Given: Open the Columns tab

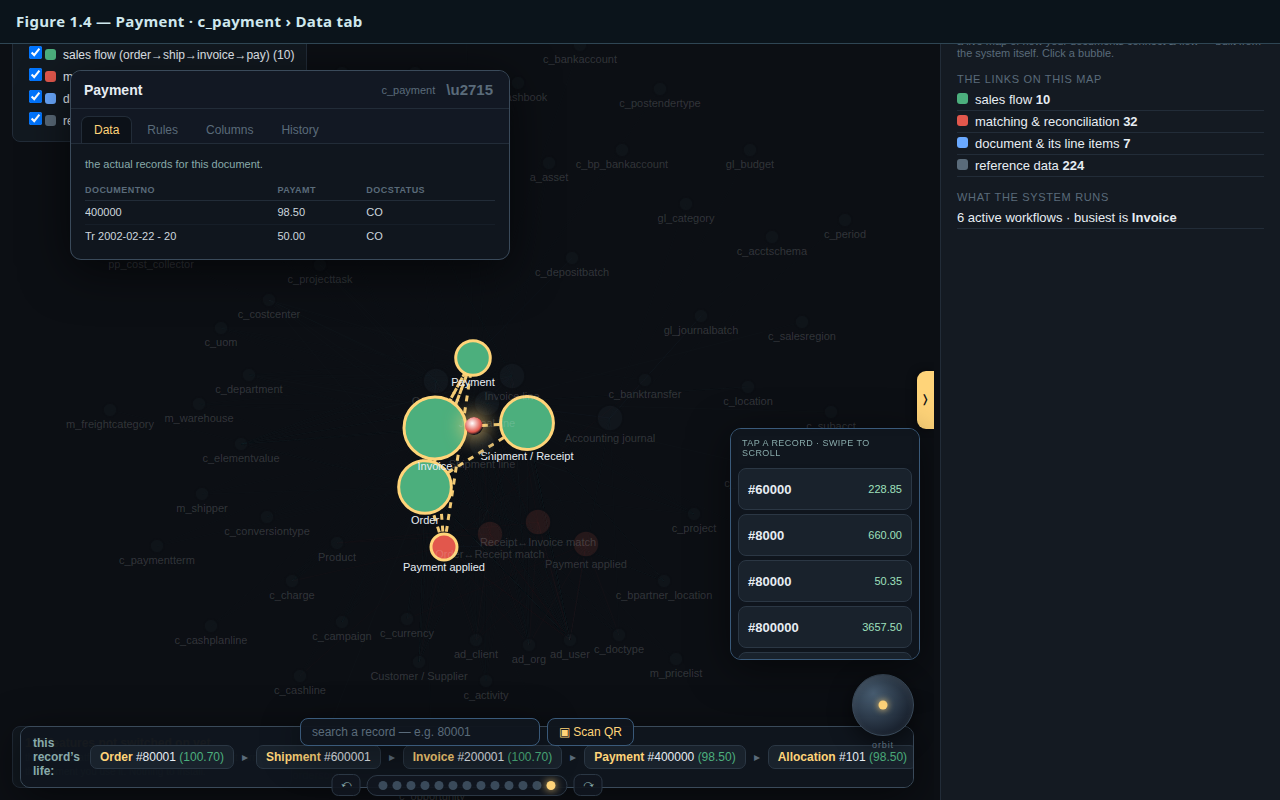Looking at the screenshot, I should (230, 130).
